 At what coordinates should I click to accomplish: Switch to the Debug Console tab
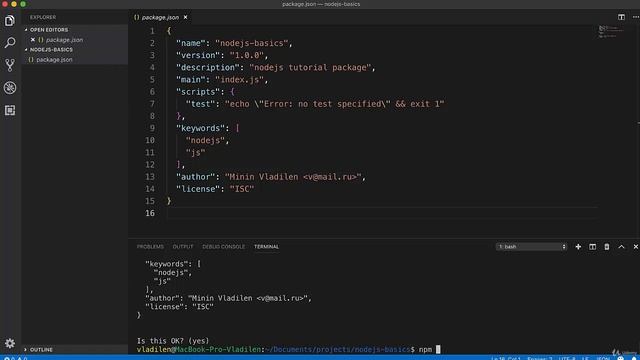(x=224, y=247)
